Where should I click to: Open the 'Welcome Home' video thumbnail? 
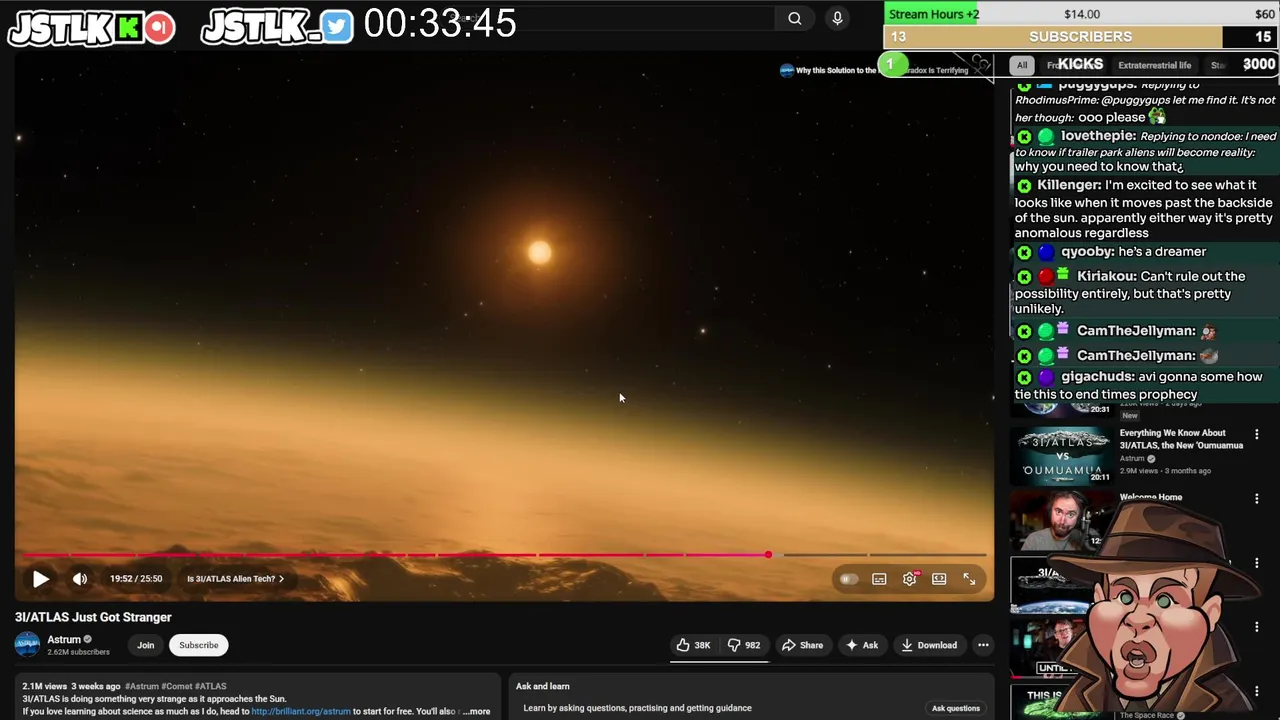pyautogui.click(x=1061, y=519)
